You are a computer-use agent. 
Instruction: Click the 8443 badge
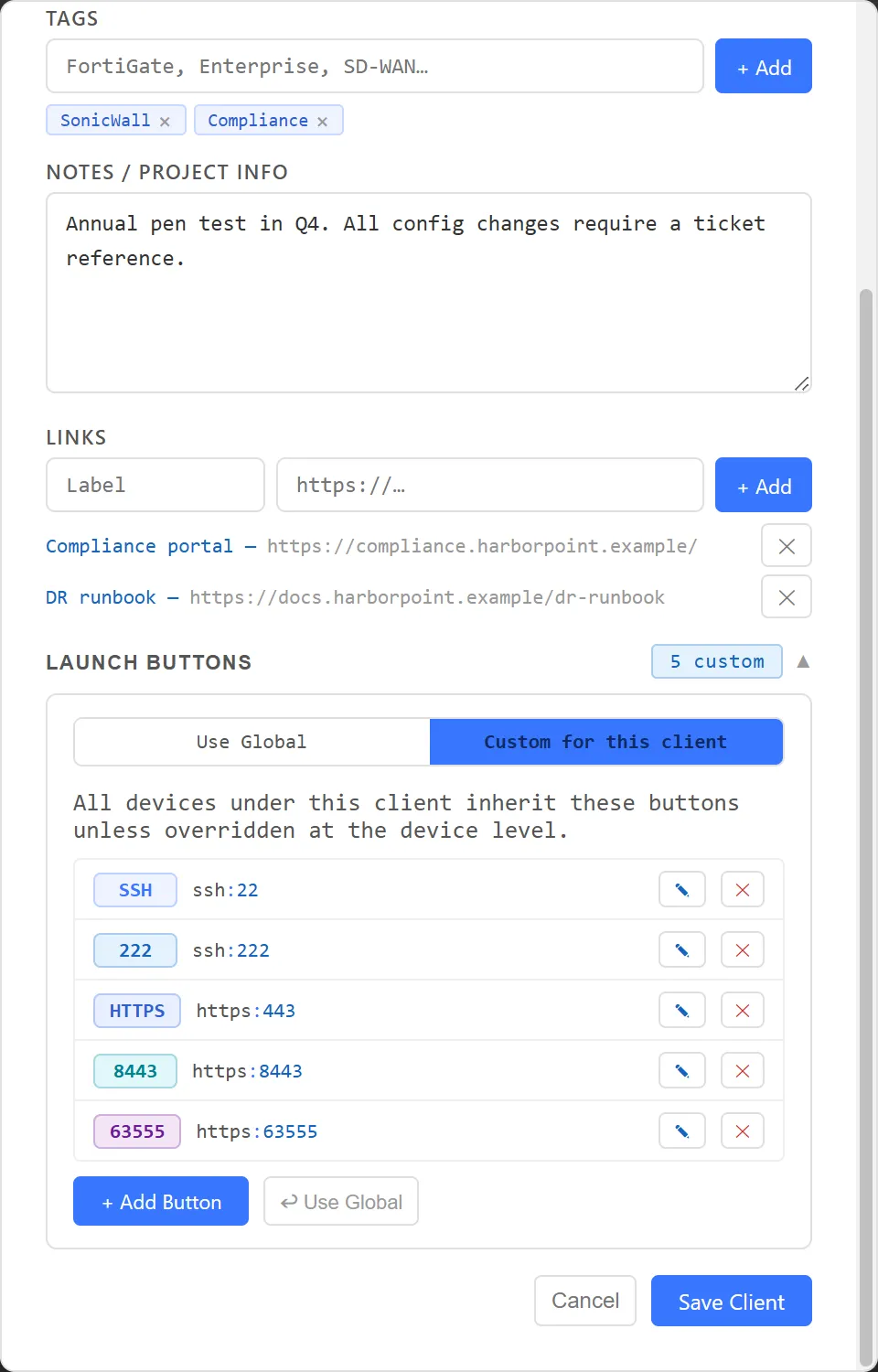(135, 1071)
